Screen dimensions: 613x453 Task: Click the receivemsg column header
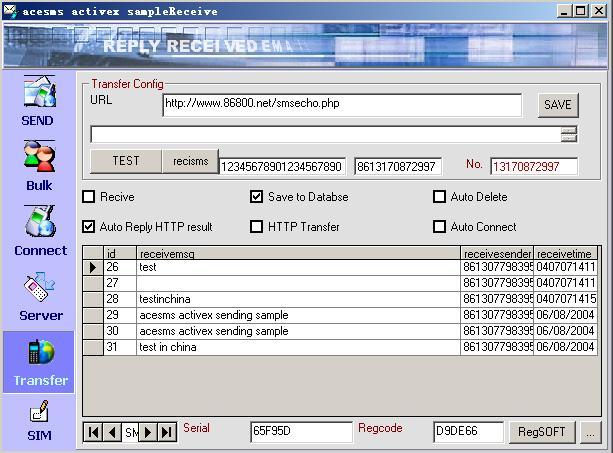(298, 254)
